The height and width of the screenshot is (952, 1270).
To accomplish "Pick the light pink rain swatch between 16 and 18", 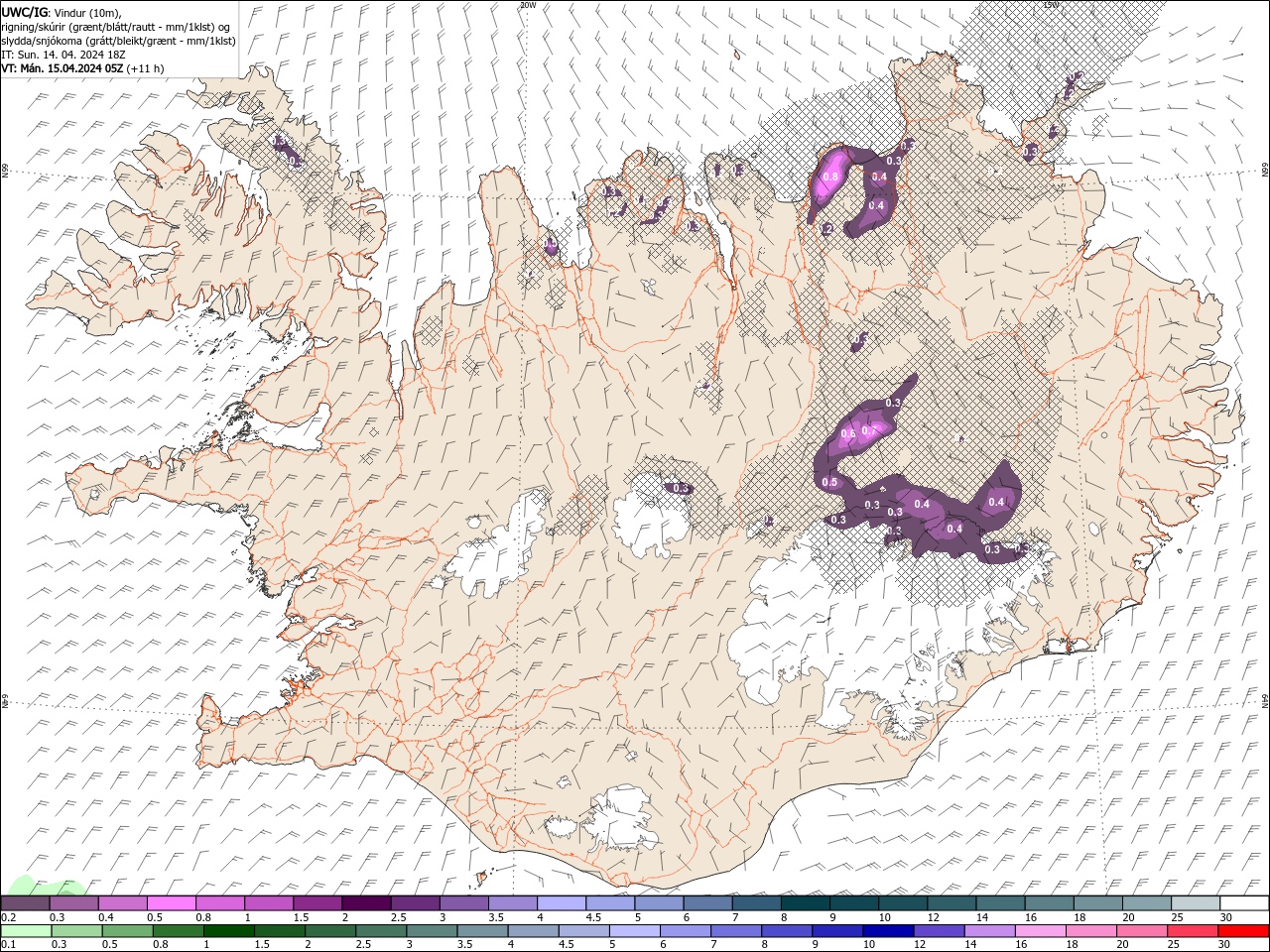I will tap(1041, 931).
